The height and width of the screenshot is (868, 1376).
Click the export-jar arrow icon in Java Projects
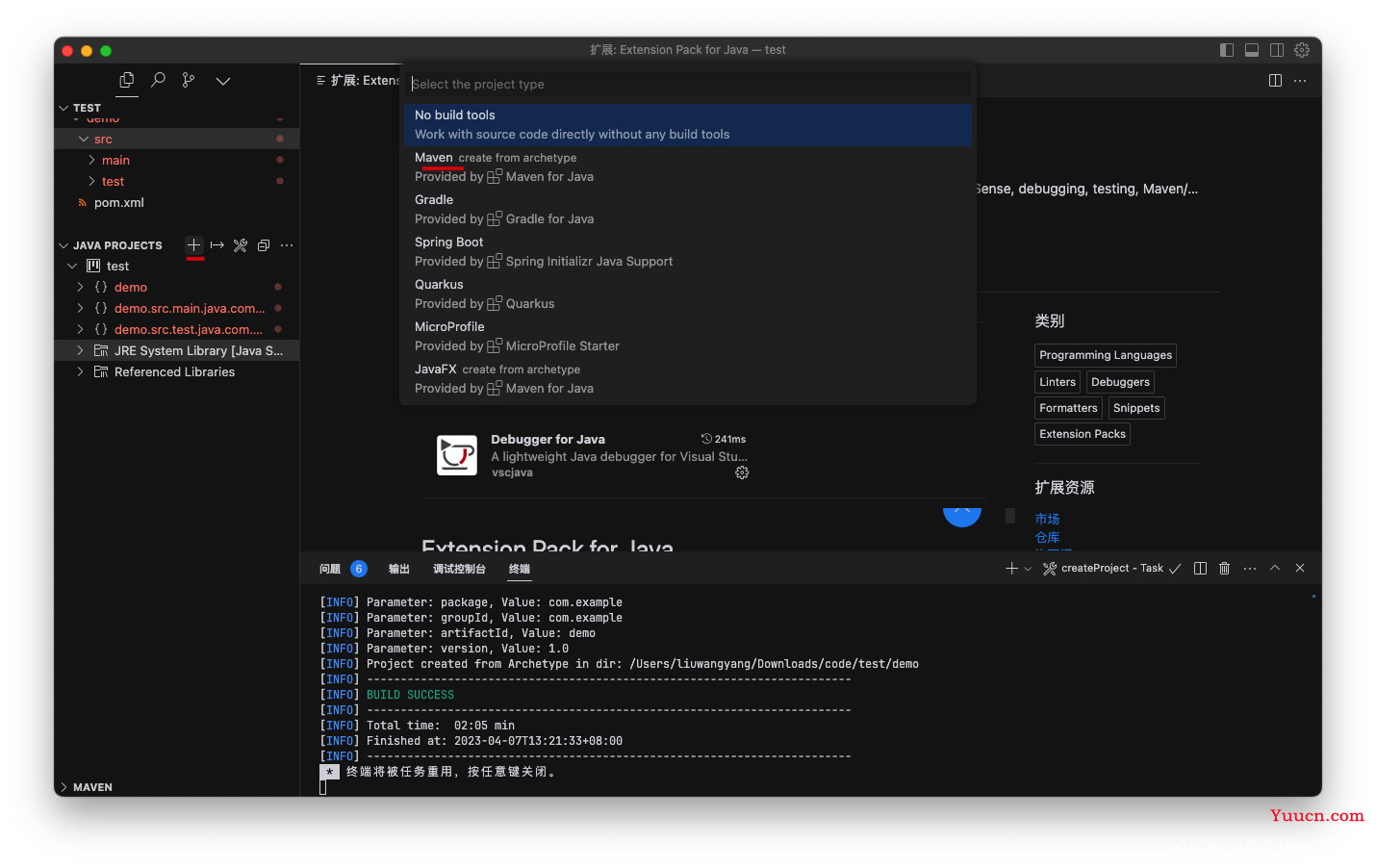coord(217,245)
